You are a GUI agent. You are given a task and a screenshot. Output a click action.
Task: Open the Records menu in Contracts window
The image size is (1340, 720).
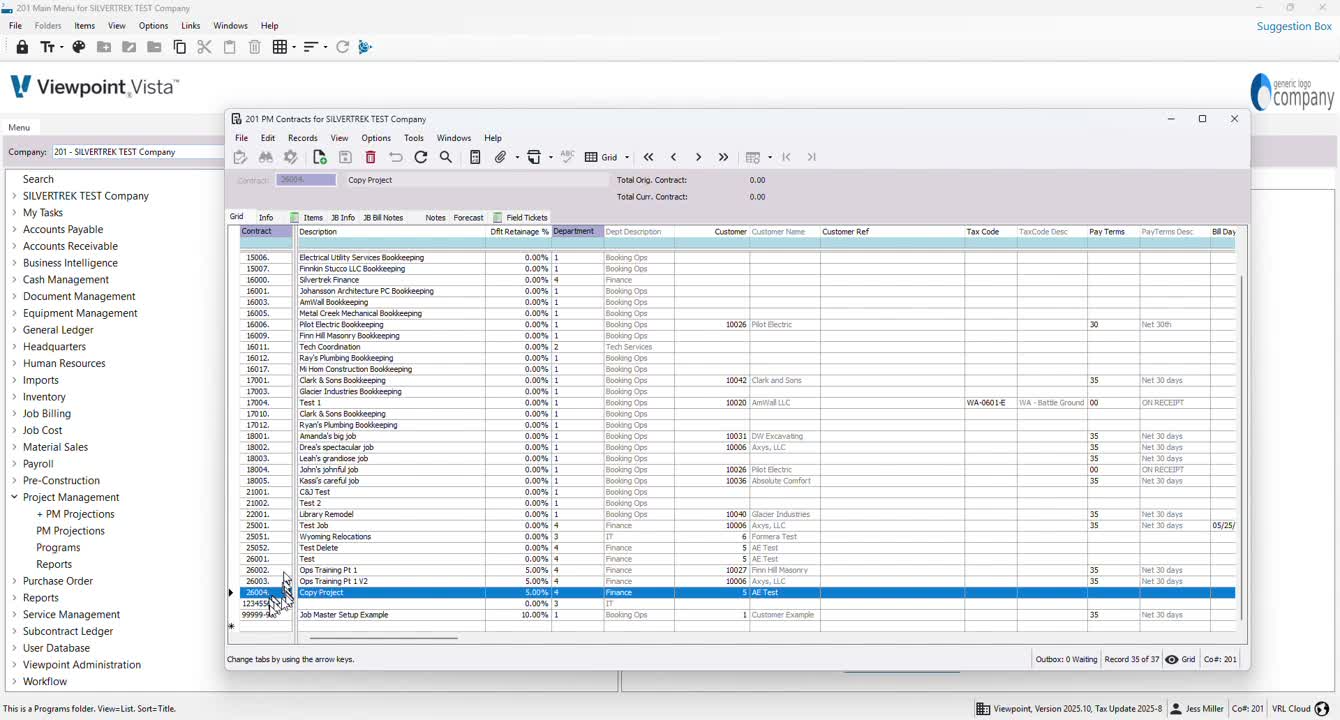[302, 138]
